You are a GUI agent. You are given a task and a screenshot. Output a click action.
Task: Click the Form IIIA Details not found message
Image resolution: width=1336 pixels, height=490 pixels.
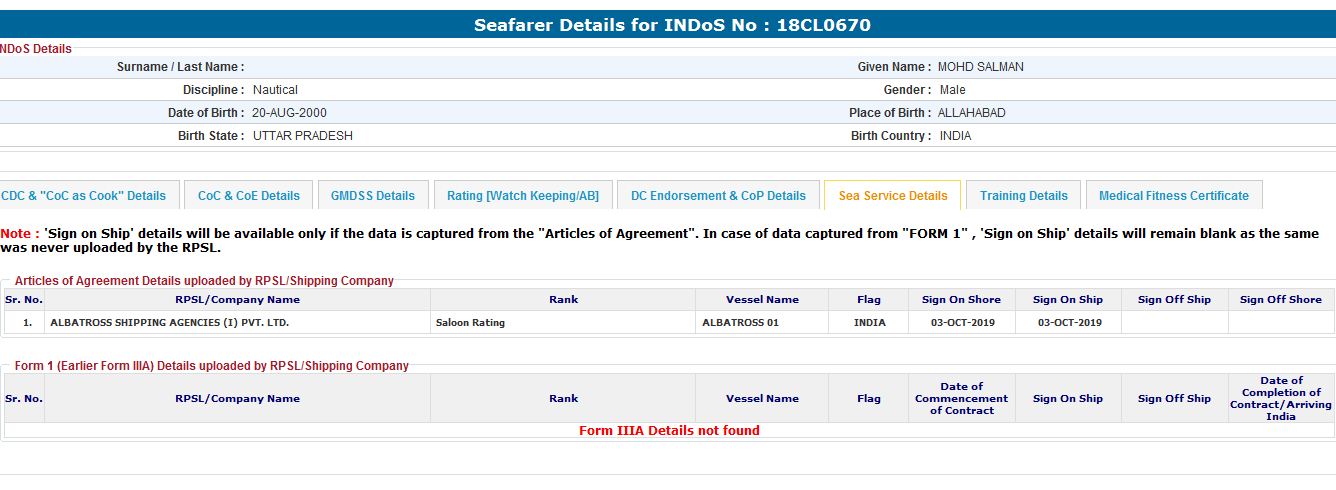[x=669, y=431]
